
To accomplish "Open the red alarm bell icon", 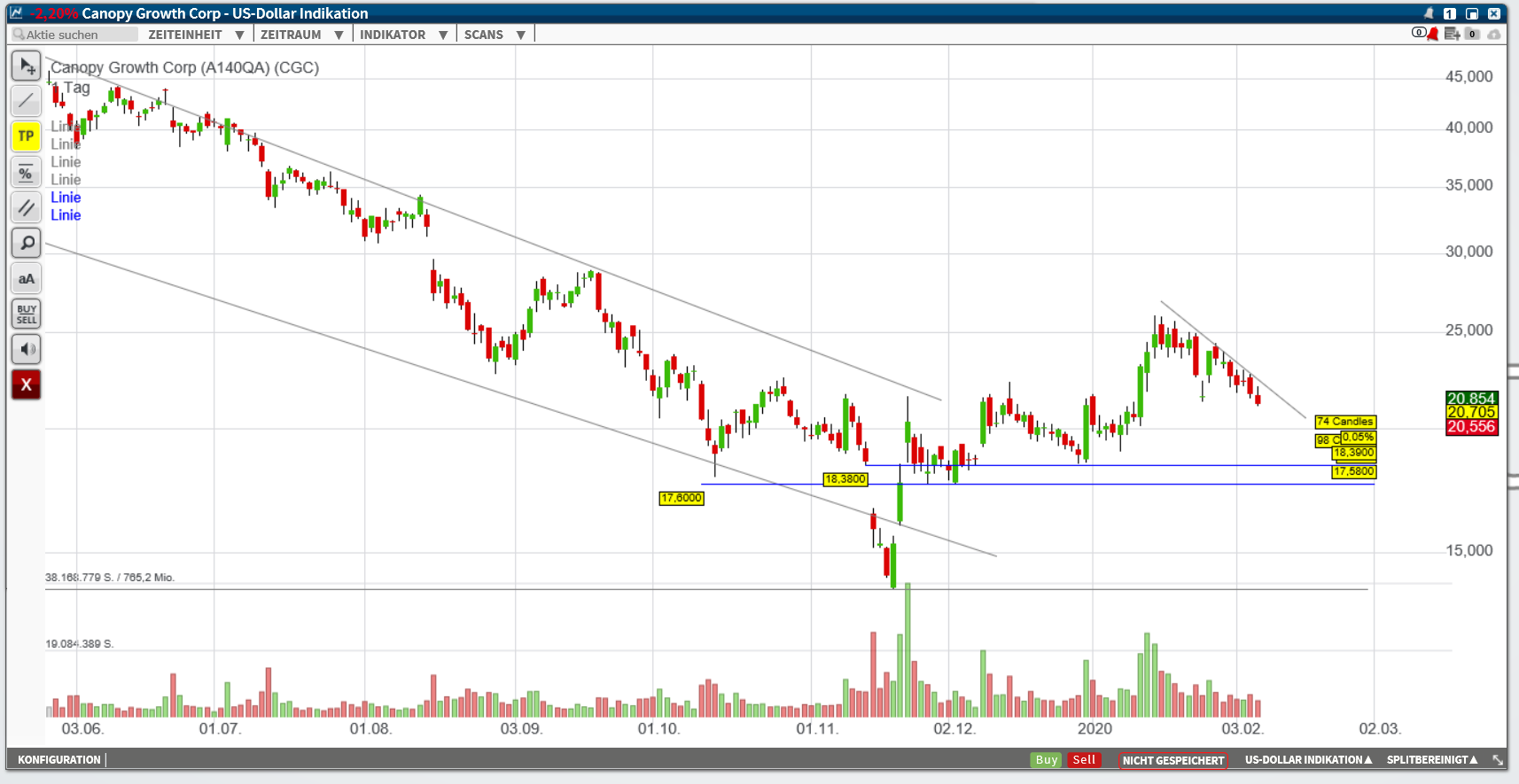I will (1433, 35).
